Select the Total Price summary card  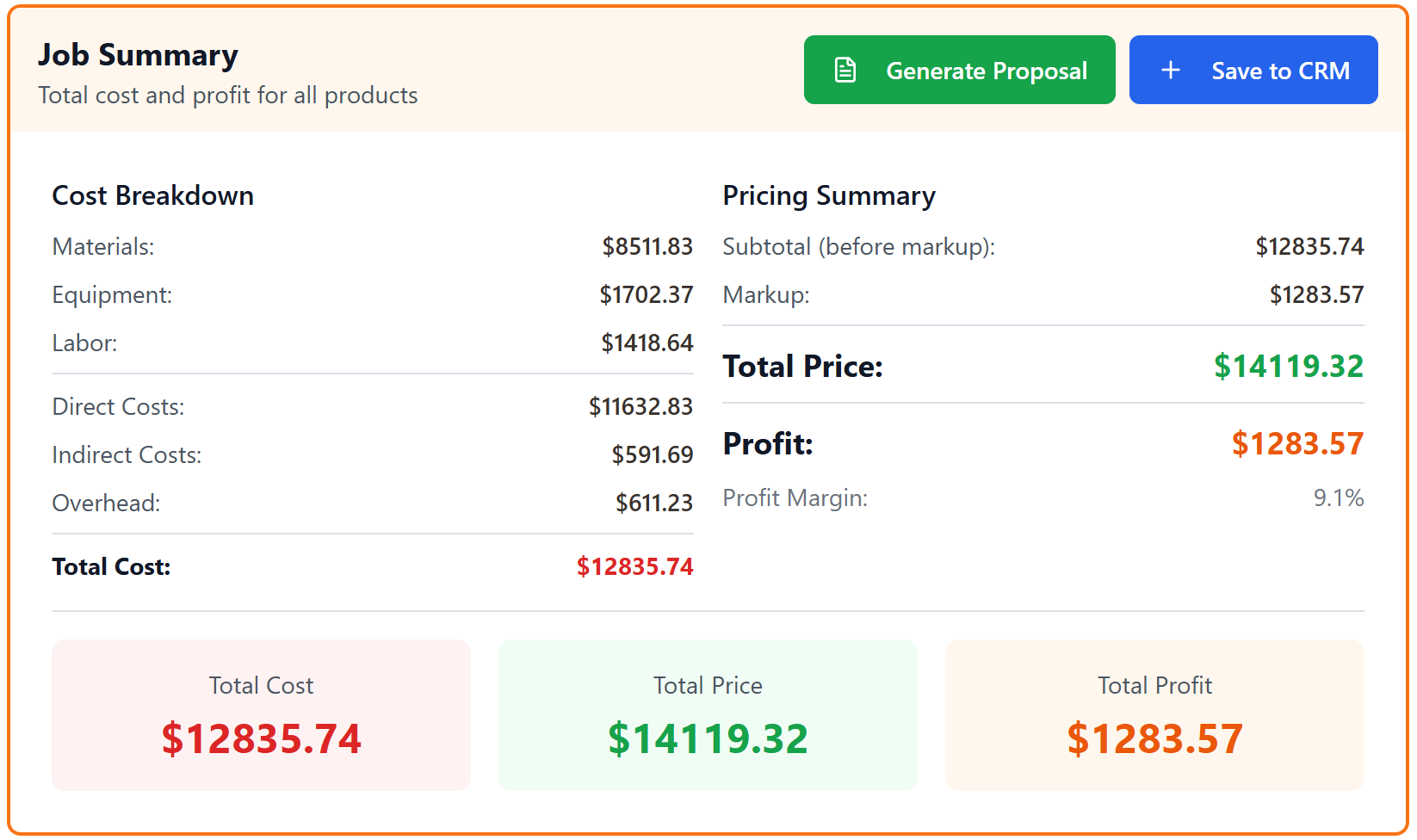tap(707, 715)
